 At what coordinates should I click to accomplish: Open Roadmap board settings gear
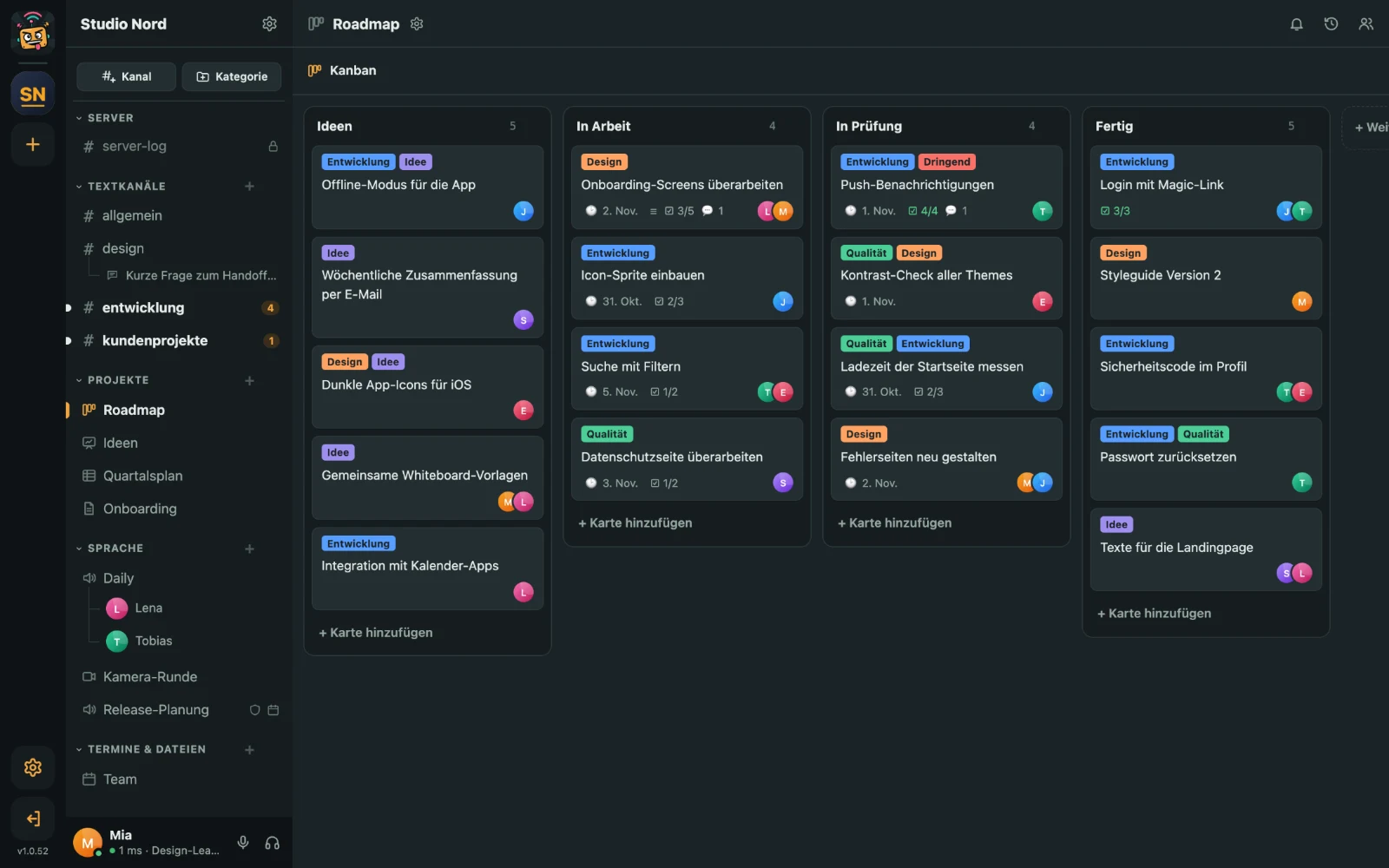coord(417,23)
